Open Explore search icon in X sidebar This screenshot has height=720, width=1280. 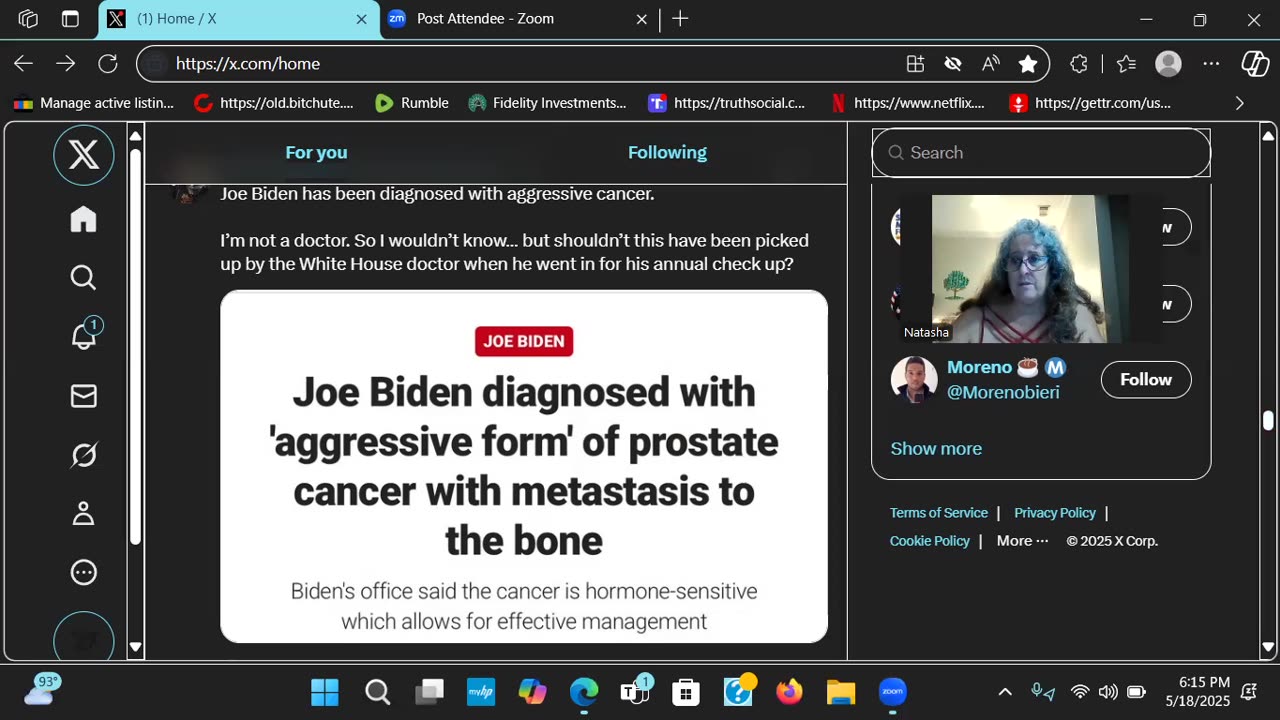(x=84, y=277)
